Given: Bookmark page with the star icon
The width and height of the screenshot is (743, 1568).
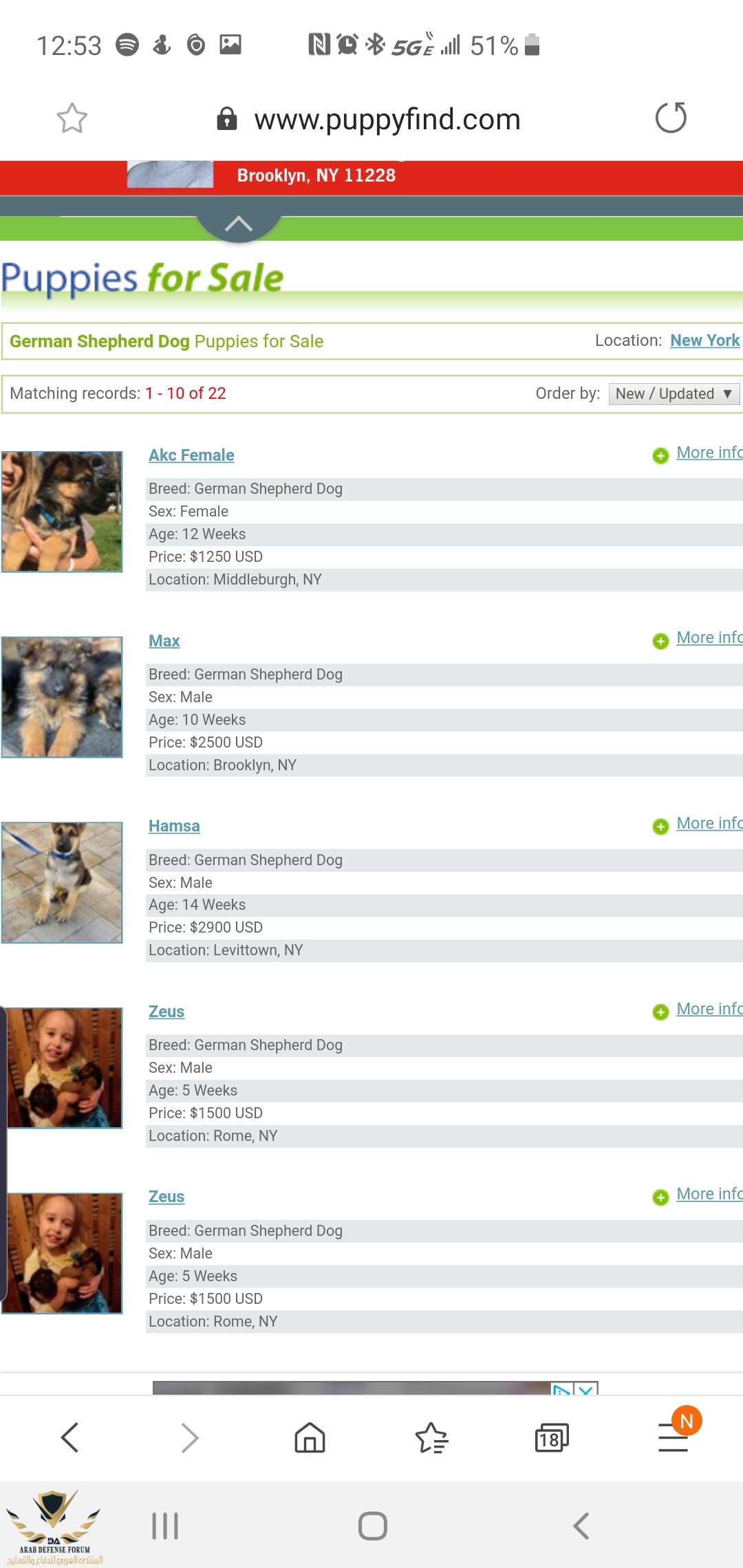Looking at the screenshot, I should click(x=72, y=118).
